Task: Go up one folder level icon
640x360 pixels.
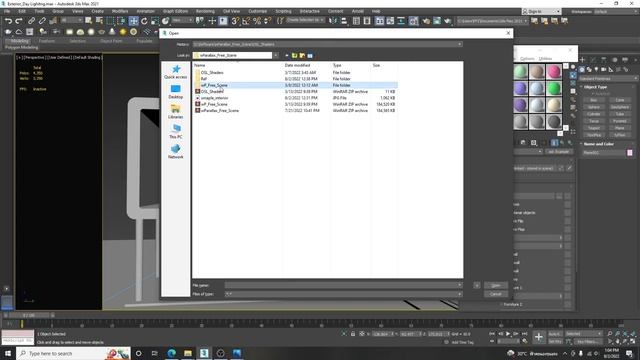Action: pos(294,55)
